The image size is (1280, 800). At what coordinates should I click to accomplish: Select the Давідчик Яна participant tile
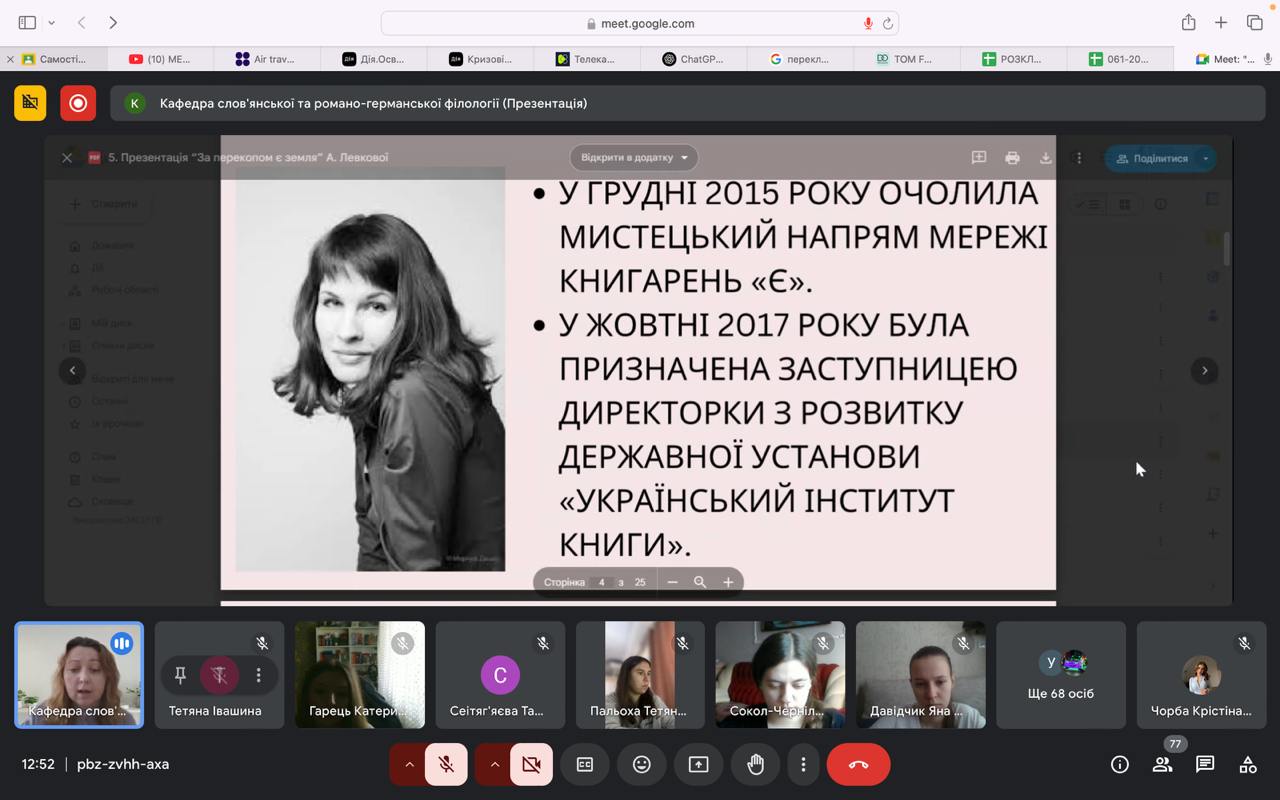click(920, 675)
